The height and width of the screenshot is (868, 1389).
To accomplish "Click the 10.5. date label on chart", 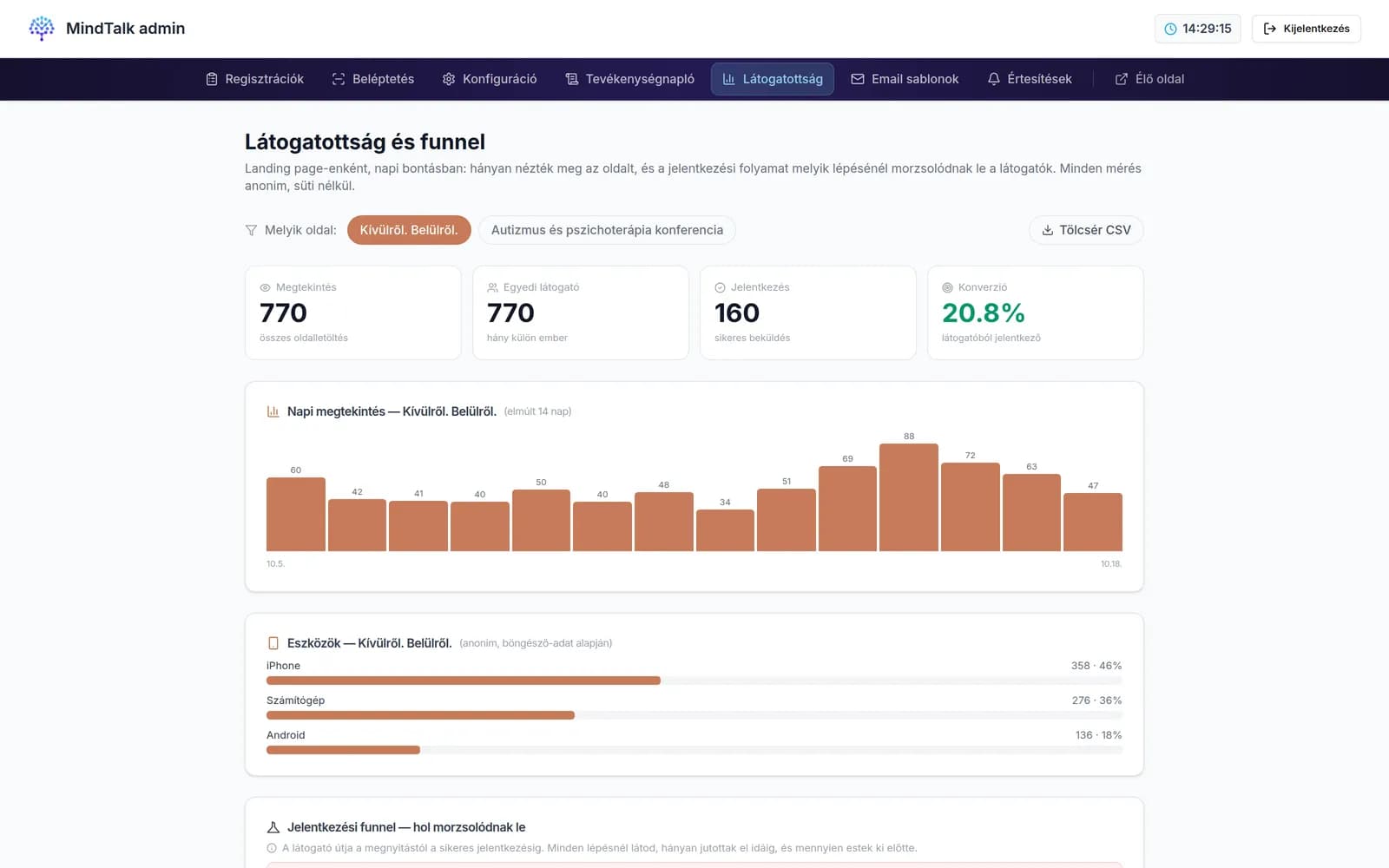I will 275,564.
